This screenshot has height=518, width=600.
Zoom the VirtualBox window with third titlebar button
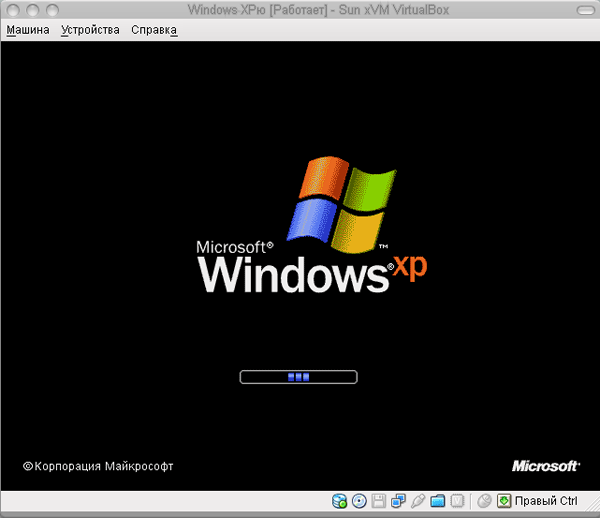[52, 10]
